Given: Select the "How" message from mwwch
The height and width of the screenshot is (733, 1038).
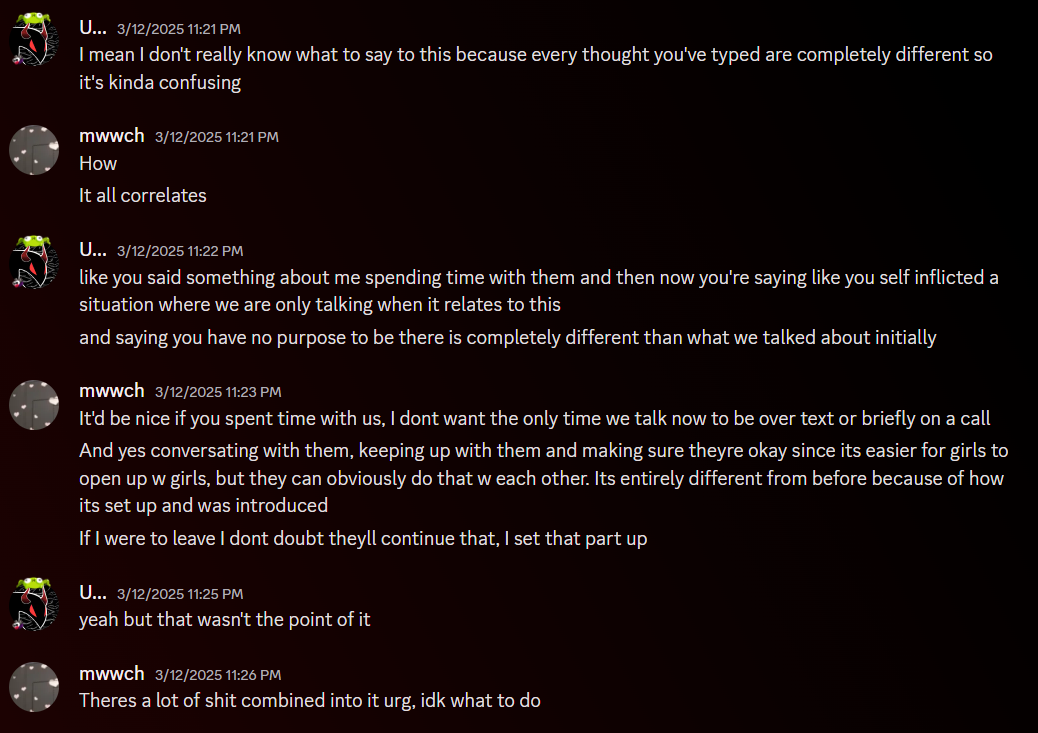Looking at the screenshot, I should coord(98,164).
